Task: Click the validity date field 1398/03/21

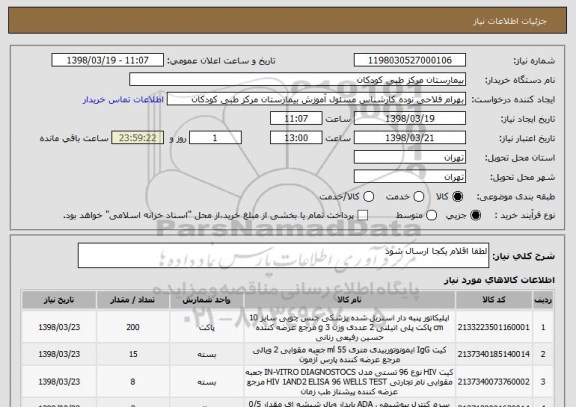Action: click(x=410, y=138)
